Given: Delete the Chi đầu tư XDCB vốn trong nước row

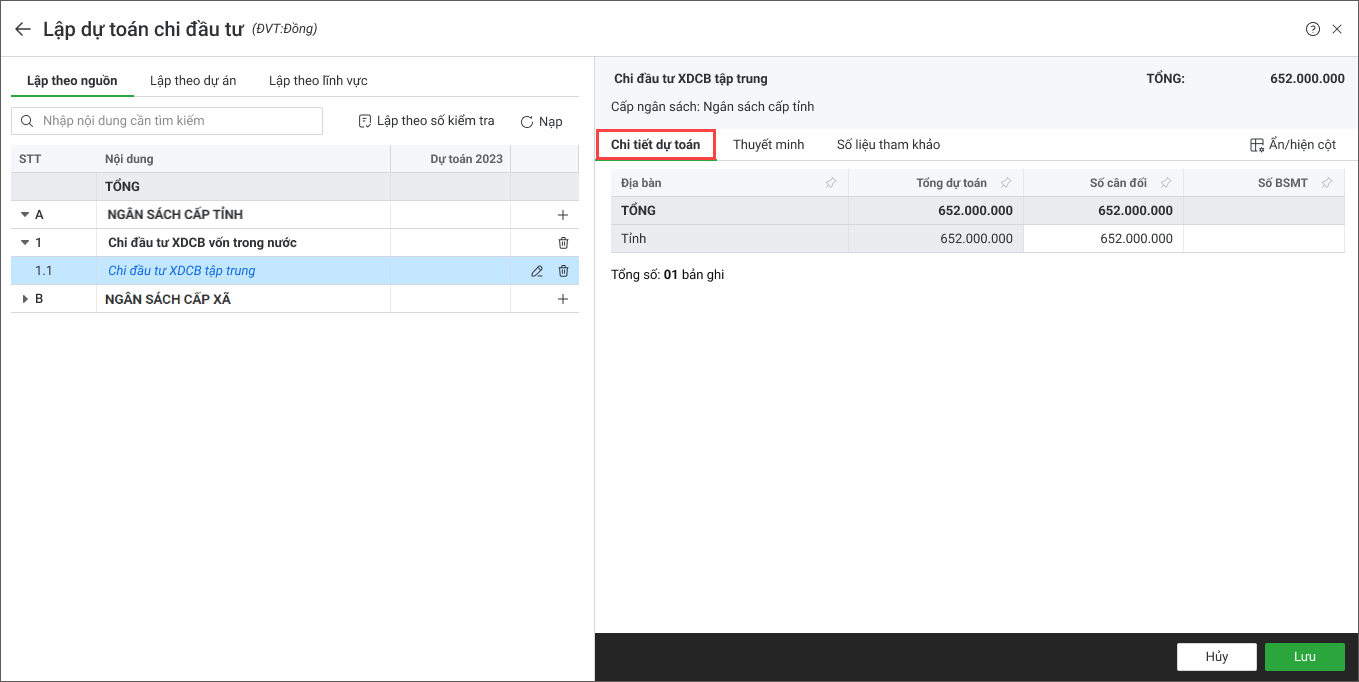Looking at the screenshot, I should (563, 243).
